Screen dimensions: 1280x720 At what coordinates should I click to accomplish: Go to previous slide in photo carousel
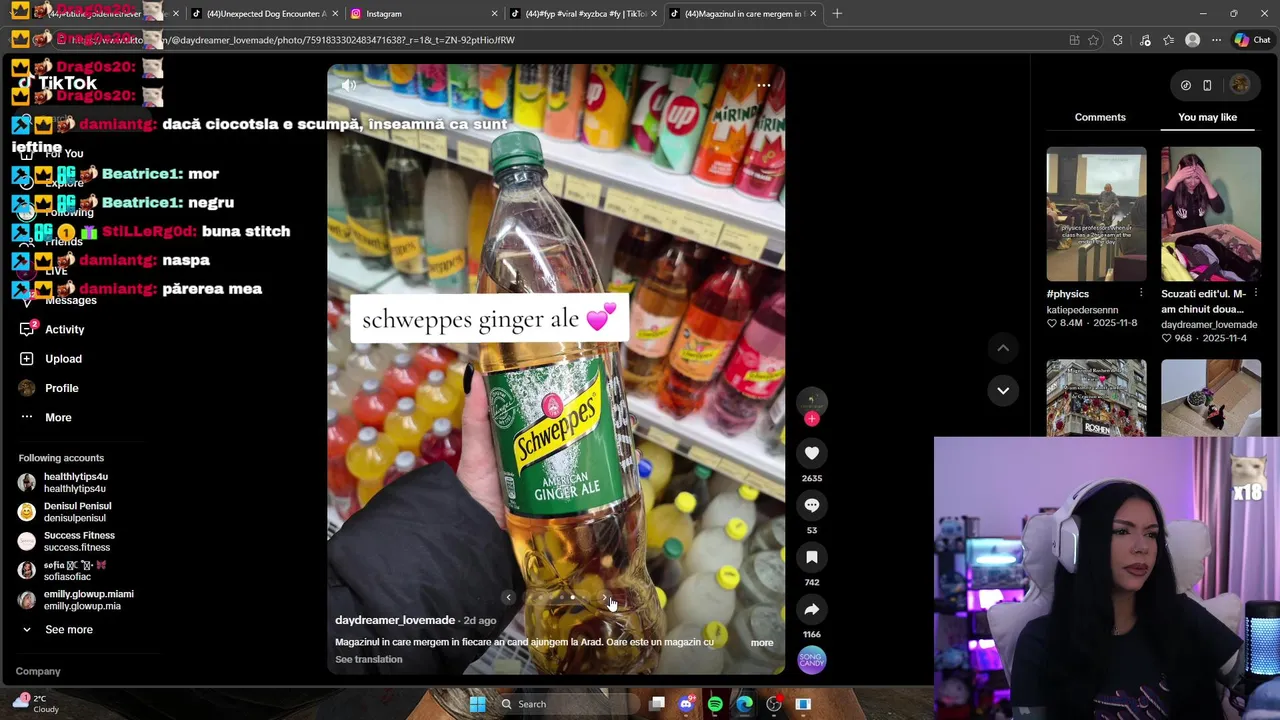508,598
